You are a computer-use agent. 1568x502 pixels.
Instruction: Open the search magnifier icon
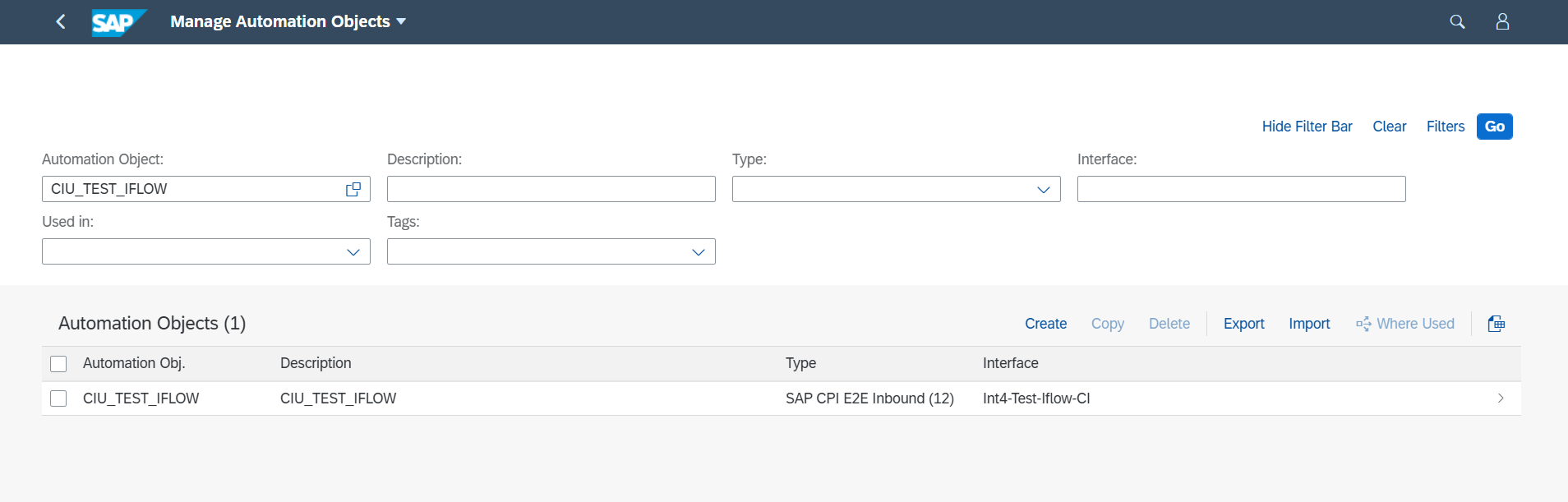click(x=1457, y=21)
